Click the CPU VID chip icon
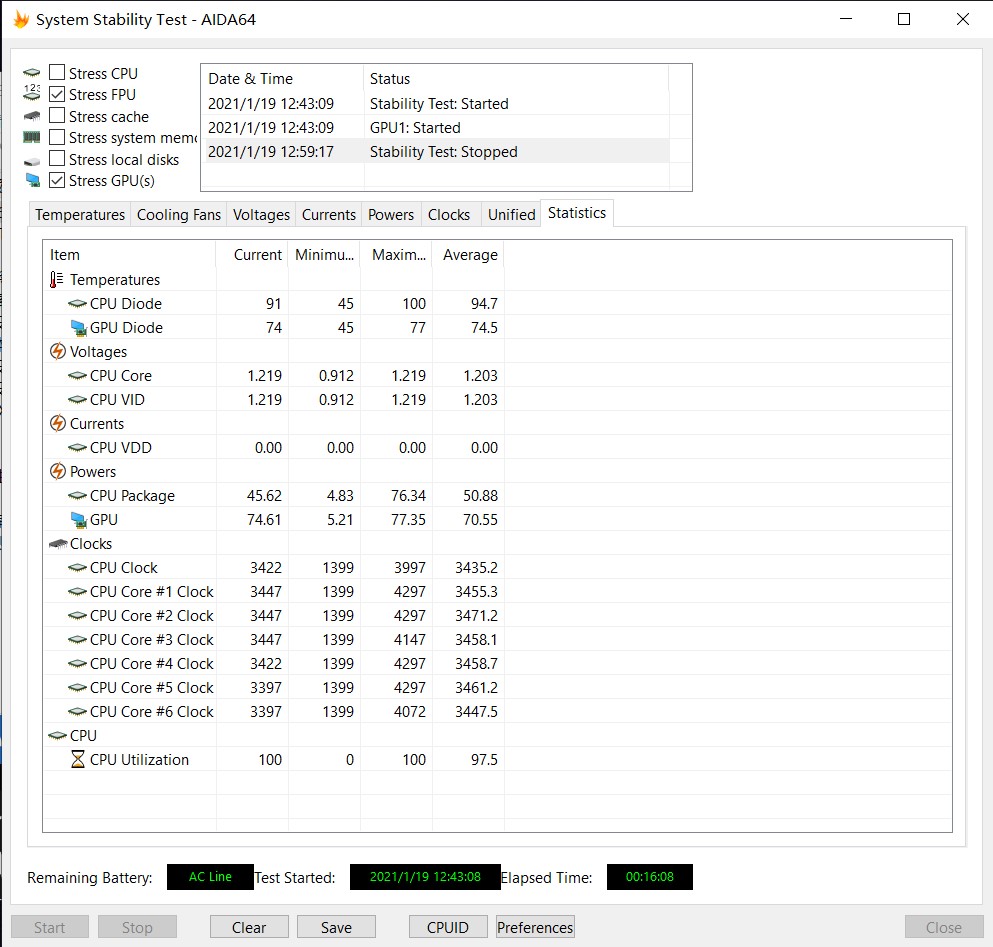The width and height of the screenshot is (993, 947). 77,400
